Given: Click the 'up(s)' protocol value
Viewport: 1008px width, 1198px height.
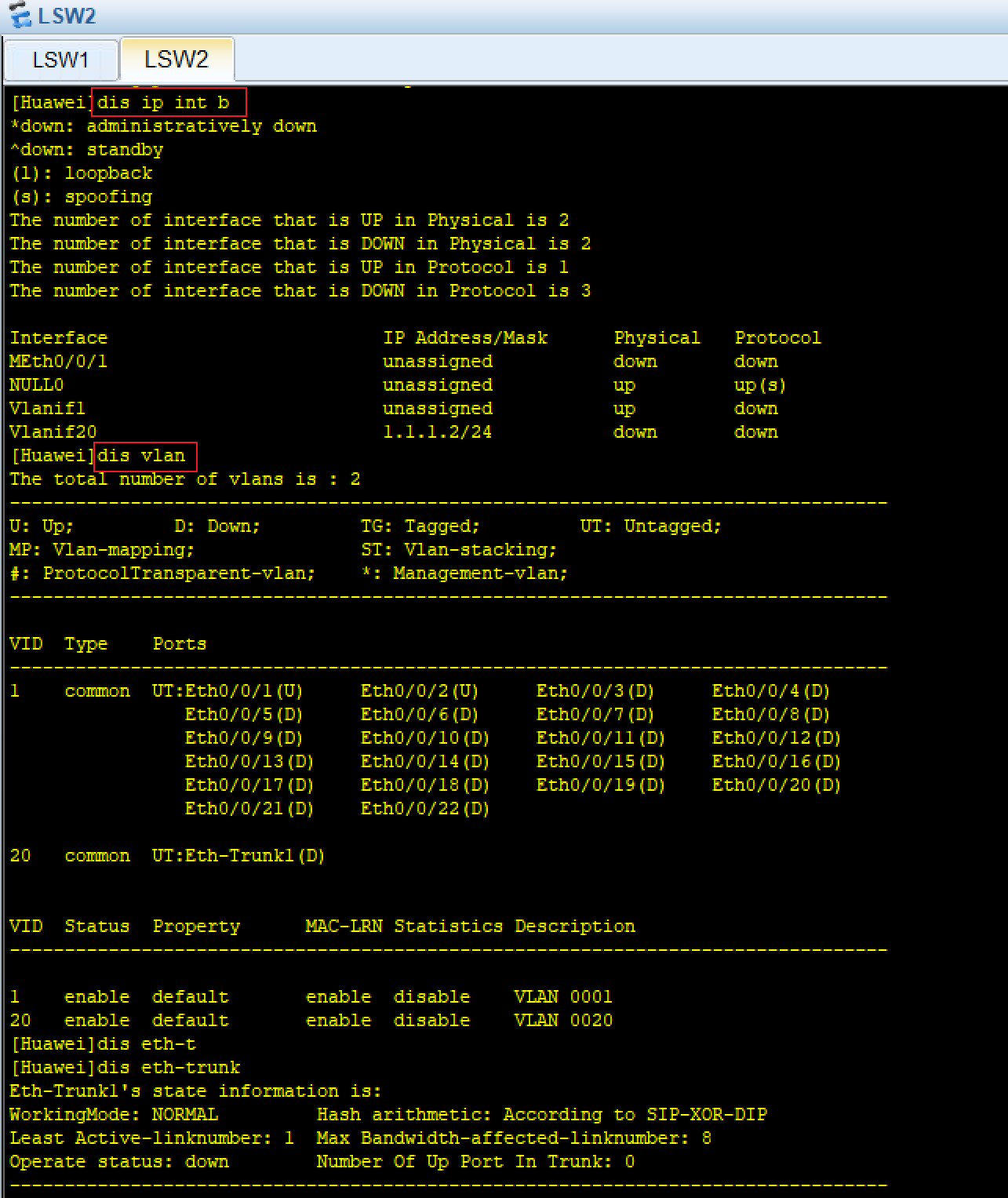Looking at the screenshot, I should click(760, 385).
